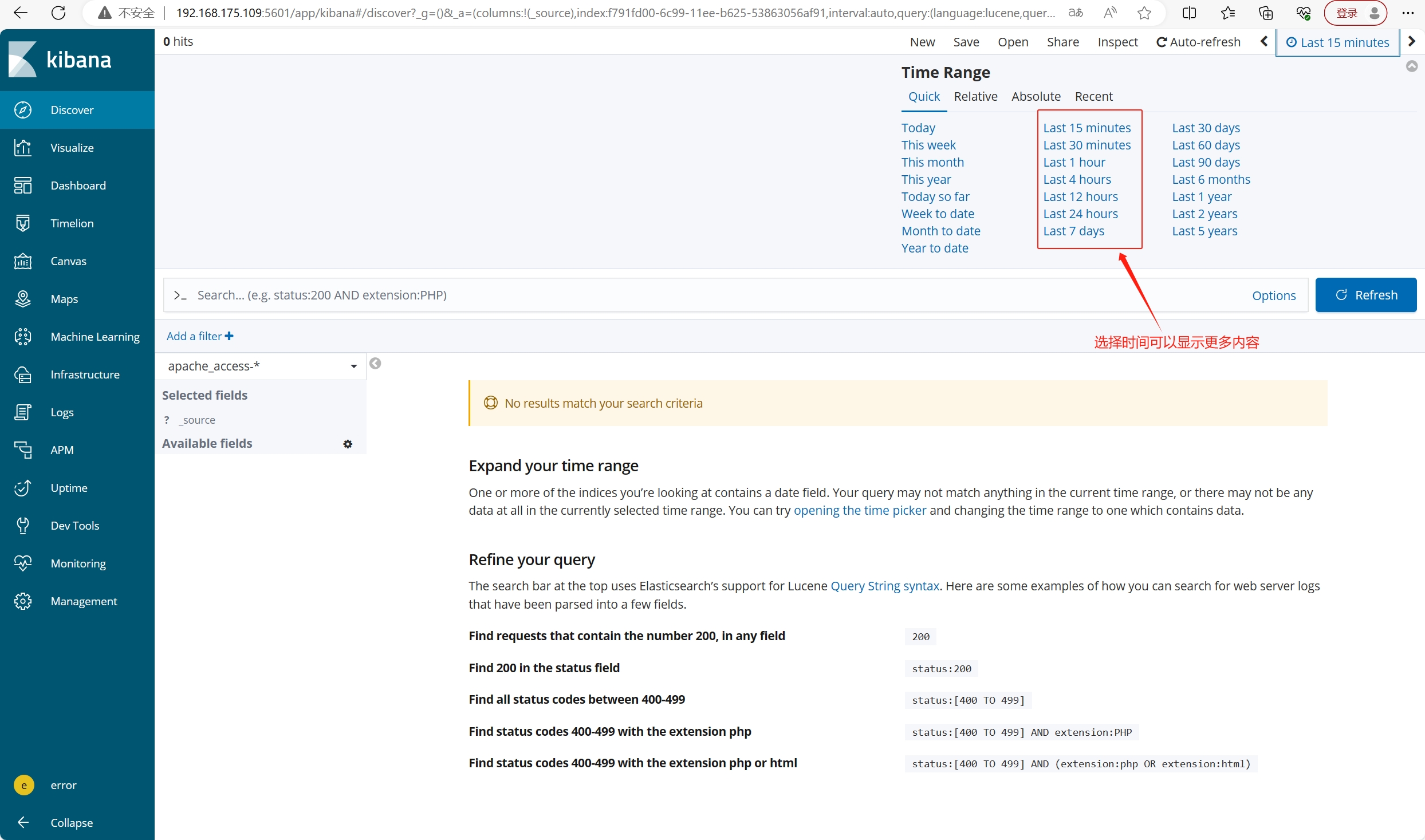The width and height of the screenshot is (1425, 840).
Task: Collapse the fields sidebar arrow
Action: (x=375, y=364)
